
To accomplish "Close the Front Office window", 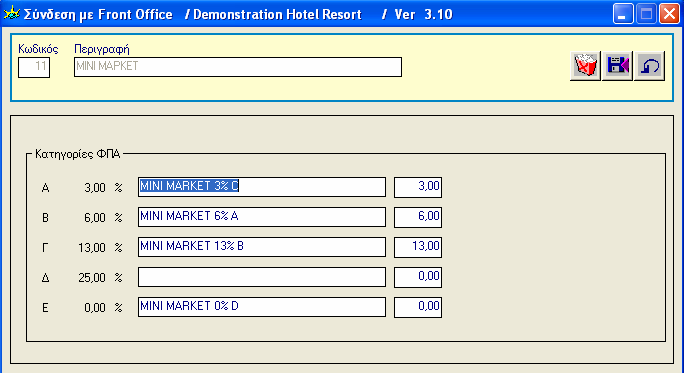I will (x=669, y=14).
